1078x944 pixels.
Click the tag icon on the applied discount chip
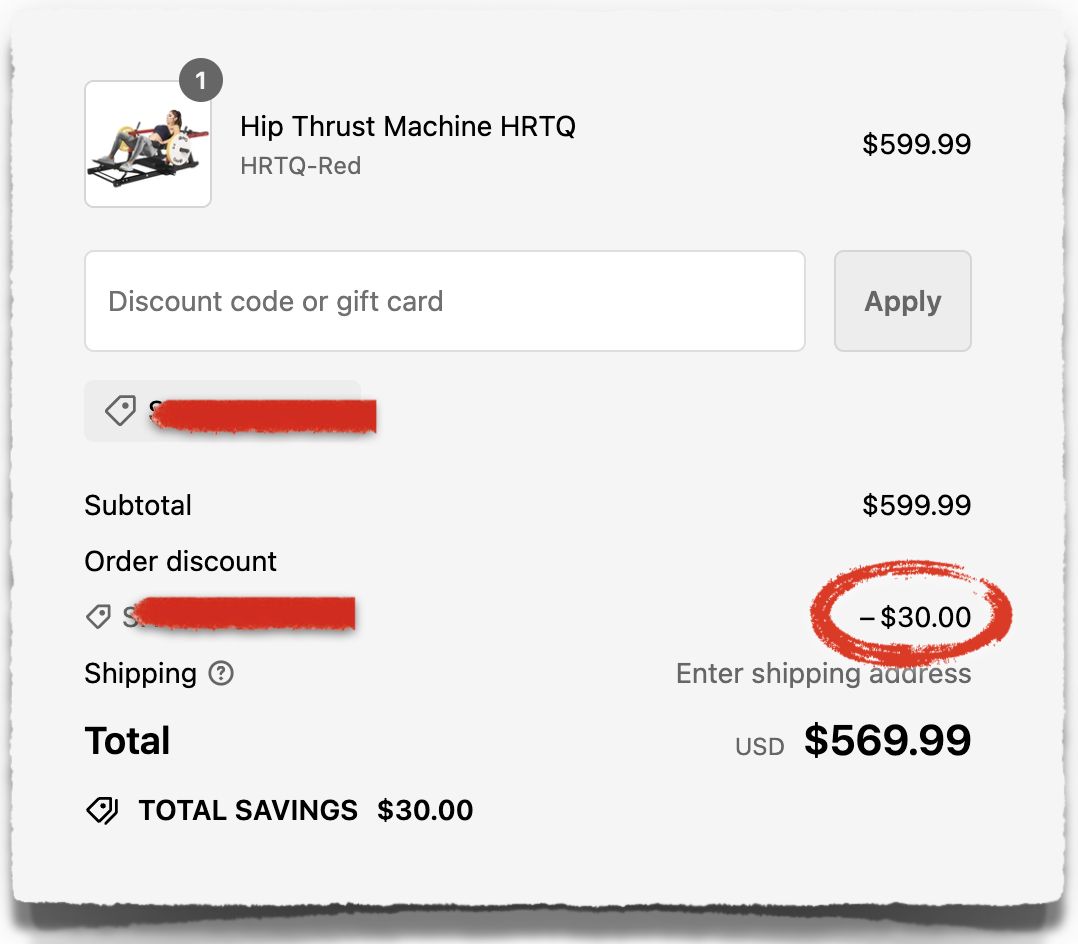[120, 410]
